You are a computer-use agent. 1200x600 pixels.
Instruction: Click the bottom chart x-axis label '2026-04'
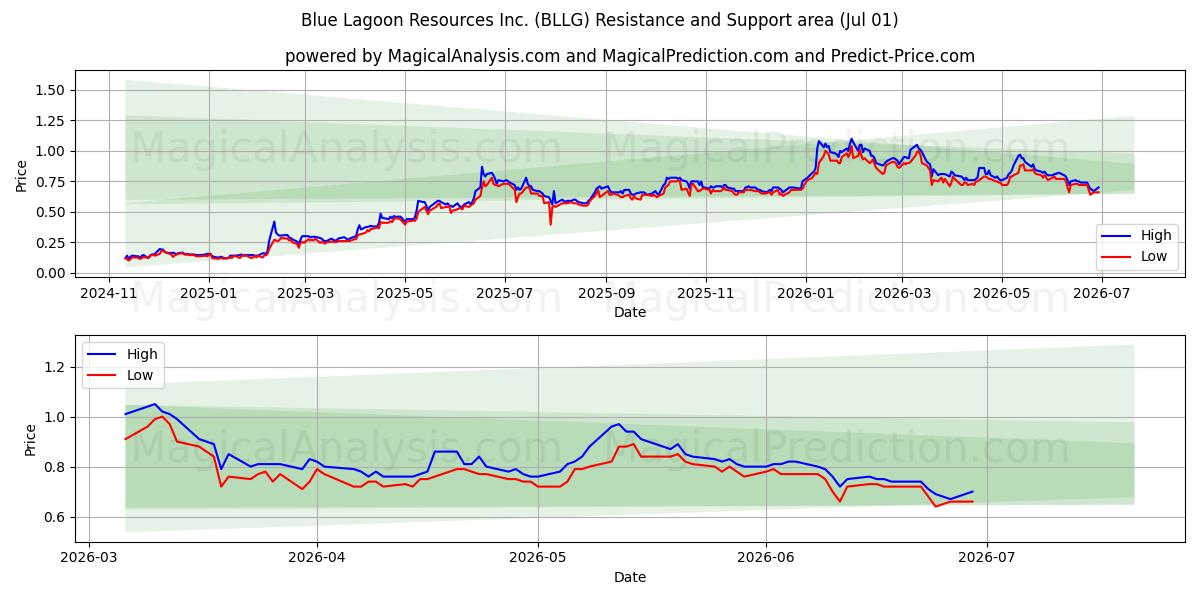point(316,559)
